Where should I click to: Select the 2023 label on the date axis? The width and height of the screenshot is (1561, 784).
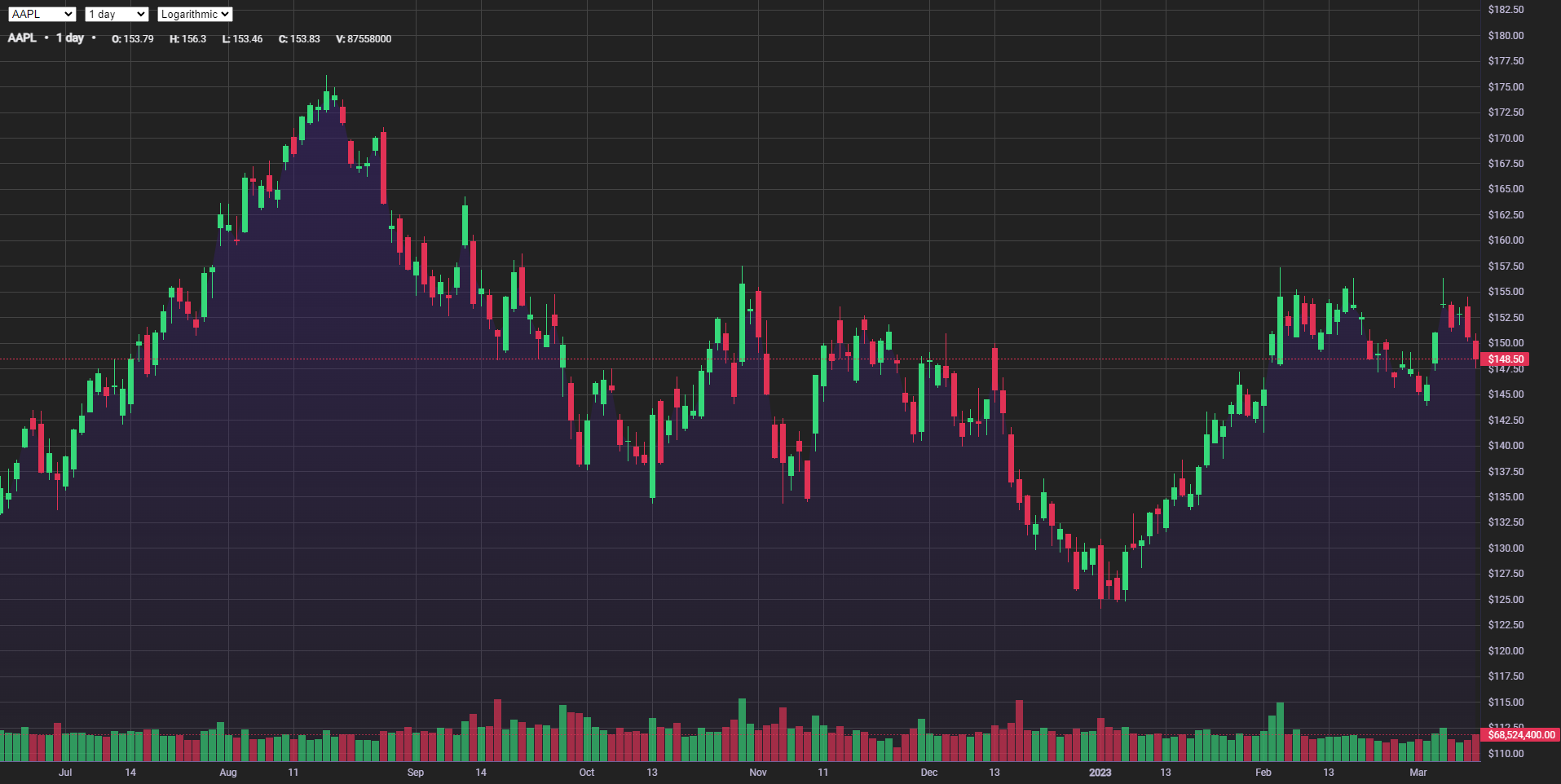(x=1100, y=773)
